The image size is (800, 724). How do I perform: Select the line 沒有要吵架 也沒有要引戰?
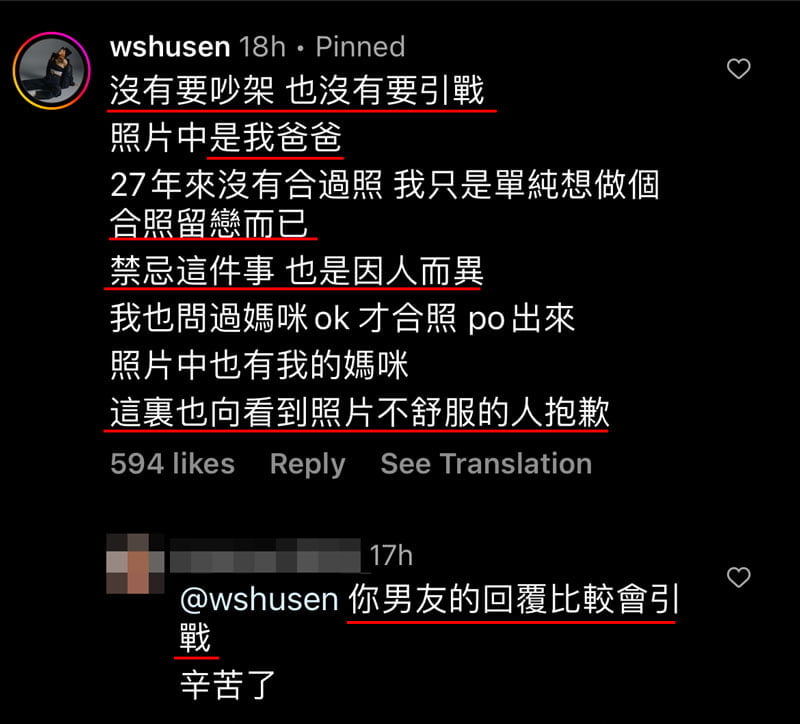[x=297, y=91]
